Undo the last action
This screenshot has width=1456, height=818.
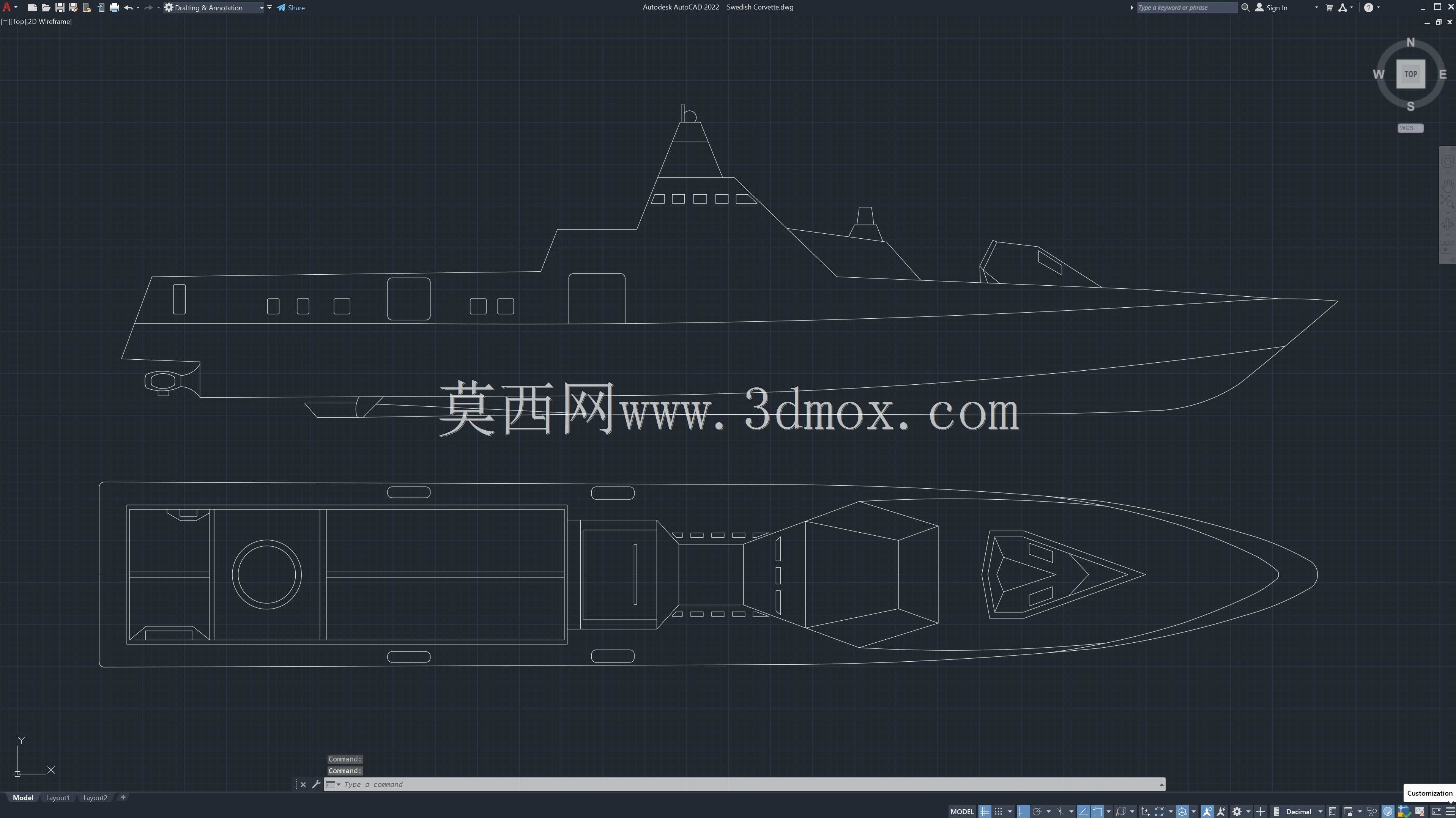[128, 8]
